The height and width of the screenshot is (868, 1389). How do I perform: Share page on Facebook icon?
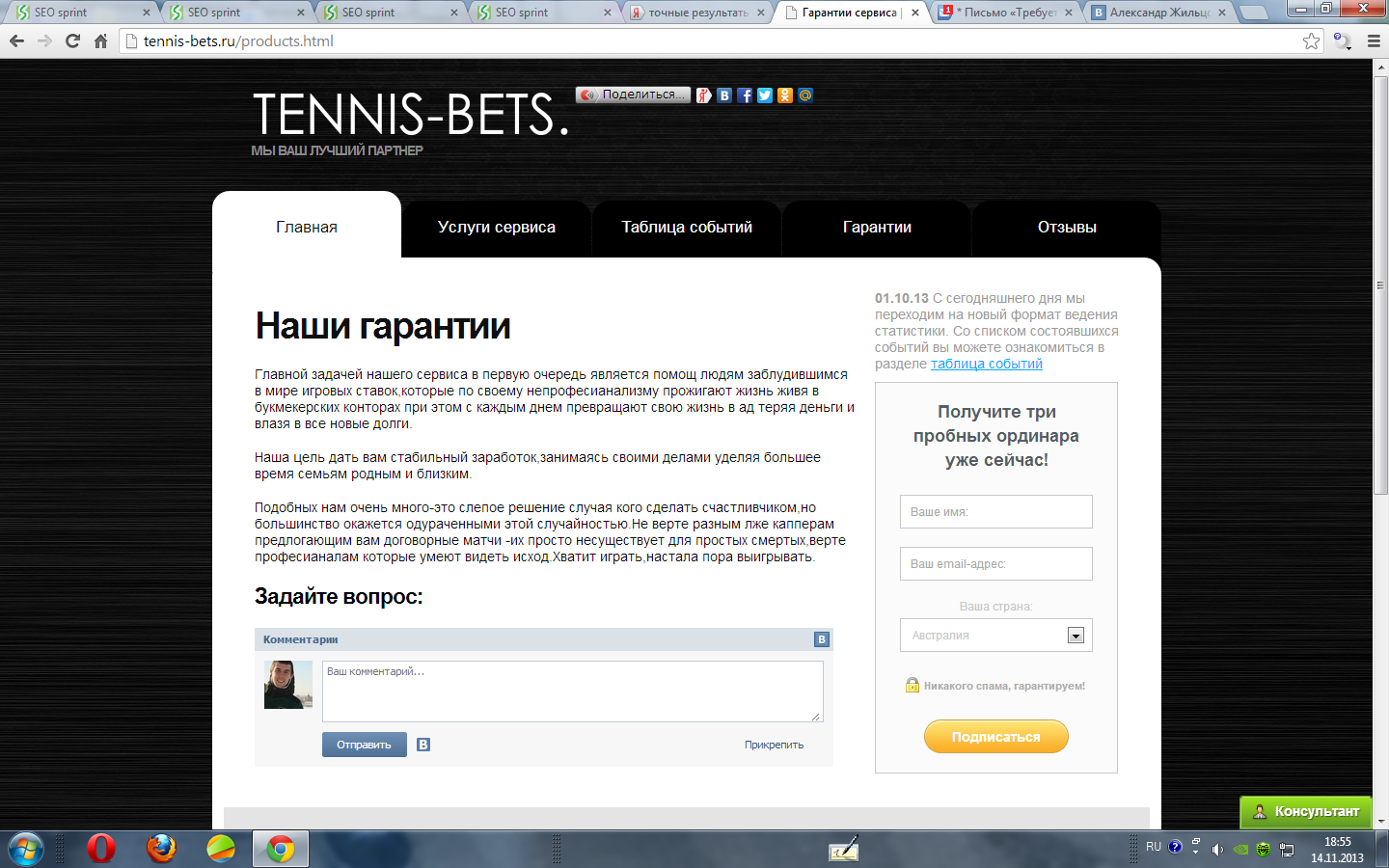click(745, 95)
